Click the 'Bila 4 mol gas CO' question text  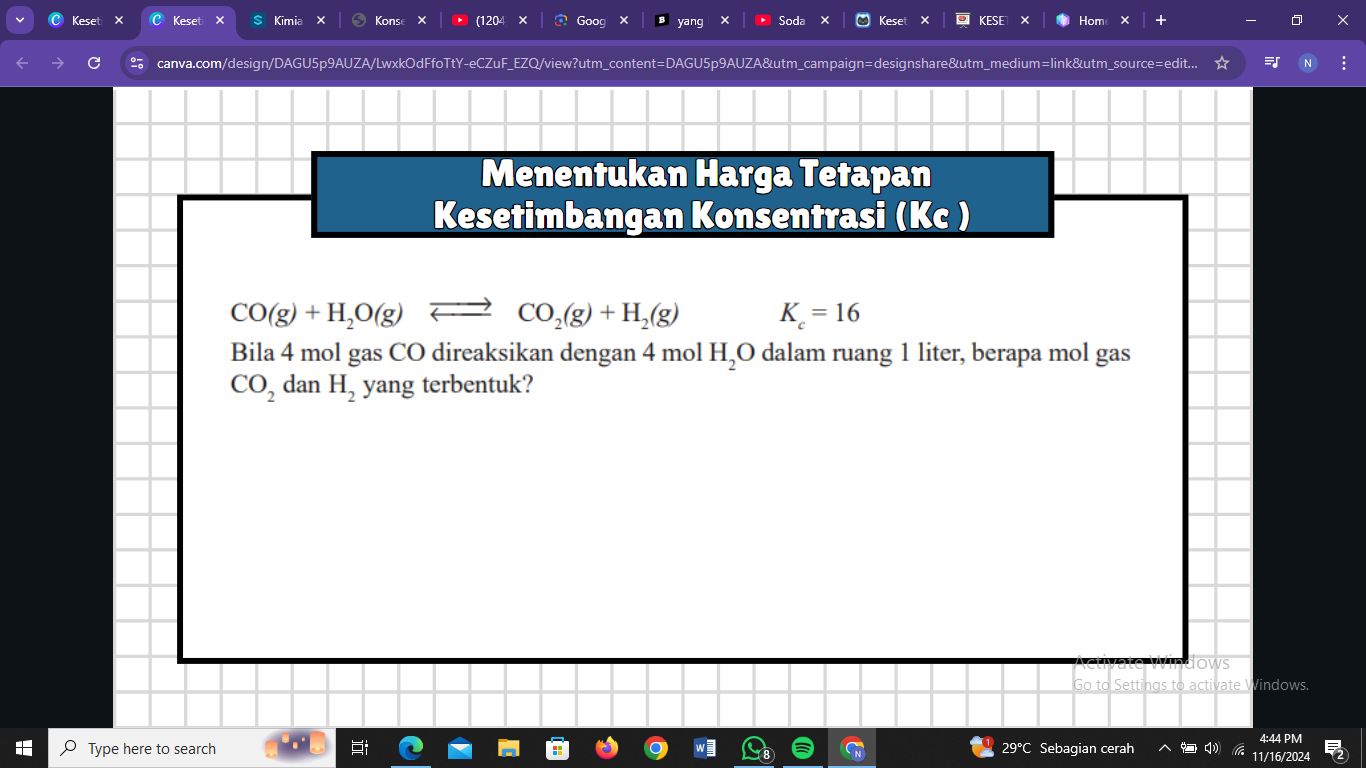tap(680, 354)
